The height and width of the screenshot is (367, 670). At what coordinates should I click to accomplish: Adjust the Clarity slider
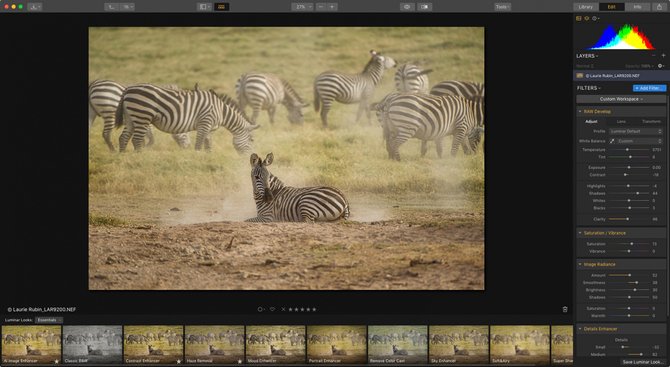click(x=629, y=219)
